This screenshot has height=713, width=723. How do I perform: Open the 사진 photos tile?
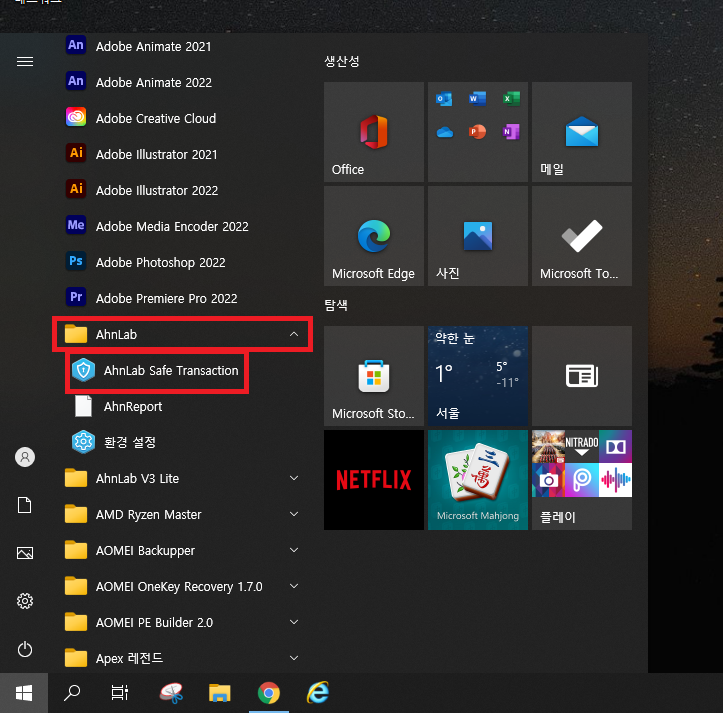click(x=478, y=236)
